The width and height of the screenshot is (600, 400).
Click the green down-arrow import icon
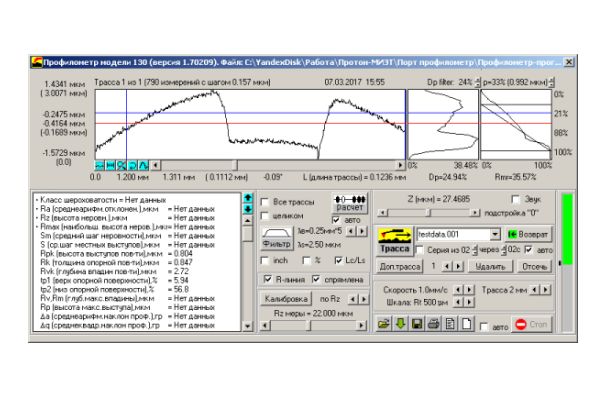(x=401, y=324)
